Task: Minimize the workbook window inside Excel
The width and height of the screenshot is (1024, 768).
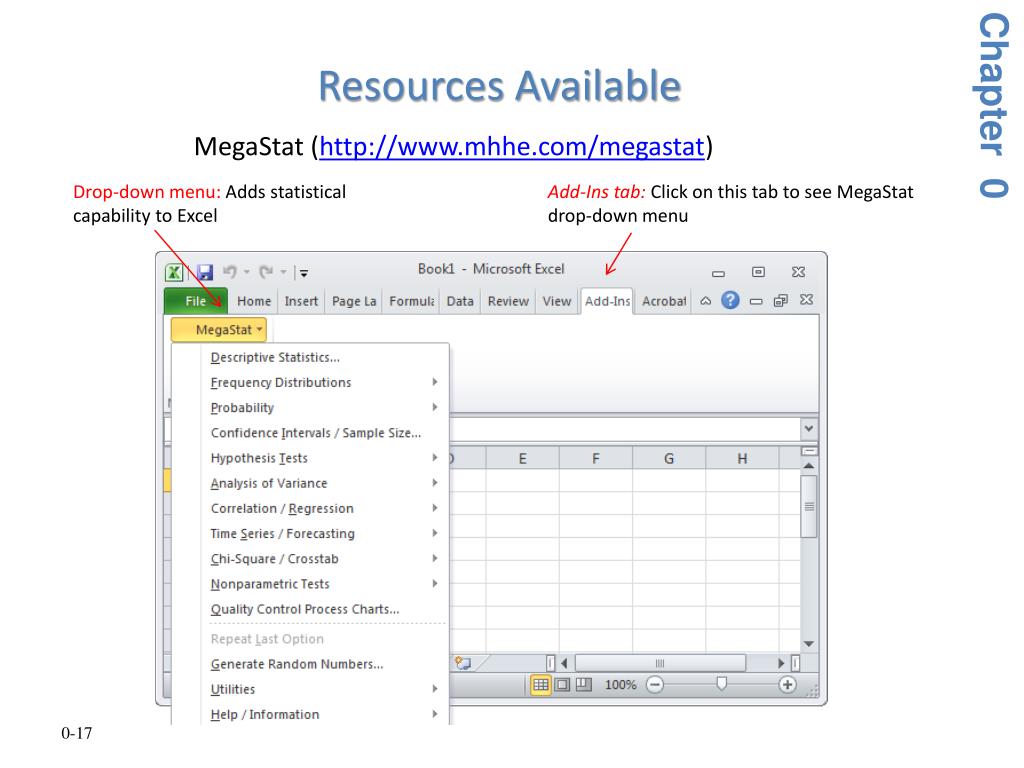Action: [756, 301]
